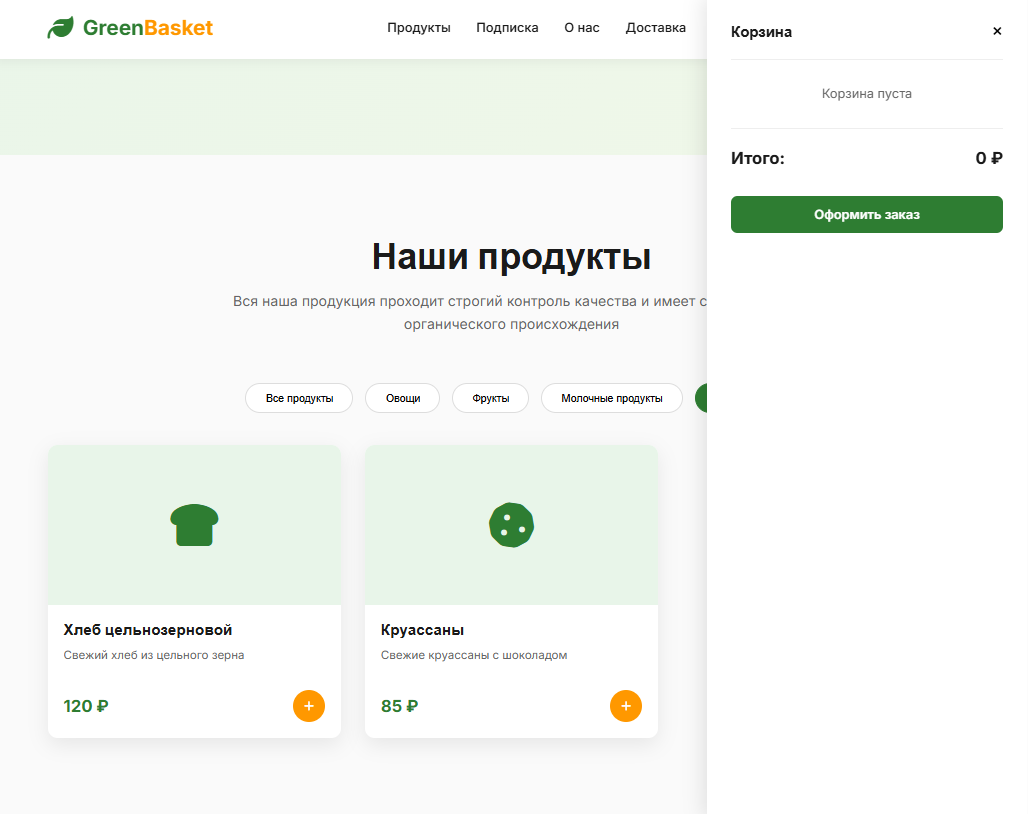Click the Хлеб цельнозерновой product title

[148, 630]
